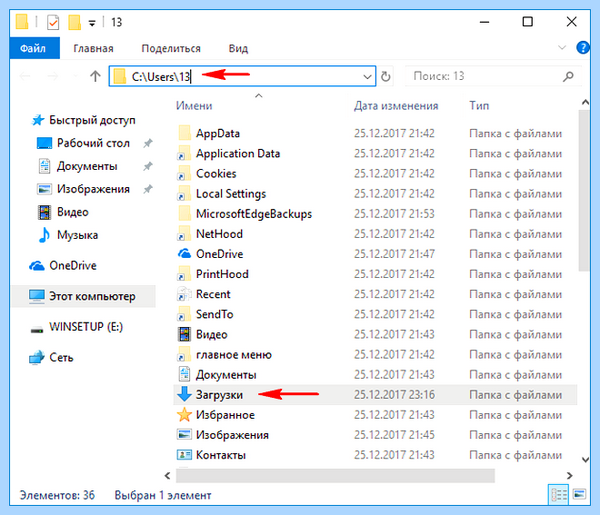Click the pin icon beside Документы in sidebar

148,166
